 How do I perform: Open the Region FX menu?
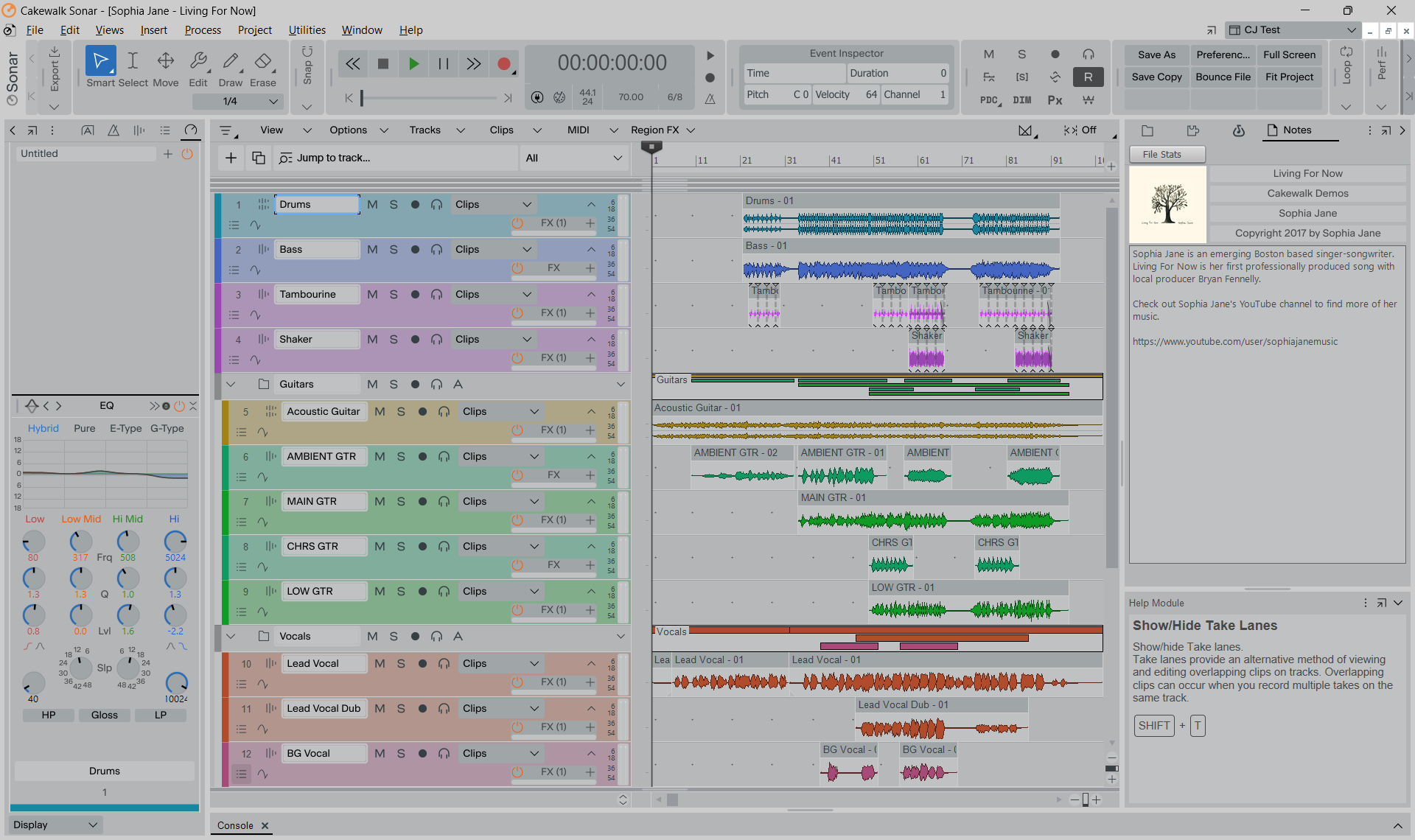663,130
